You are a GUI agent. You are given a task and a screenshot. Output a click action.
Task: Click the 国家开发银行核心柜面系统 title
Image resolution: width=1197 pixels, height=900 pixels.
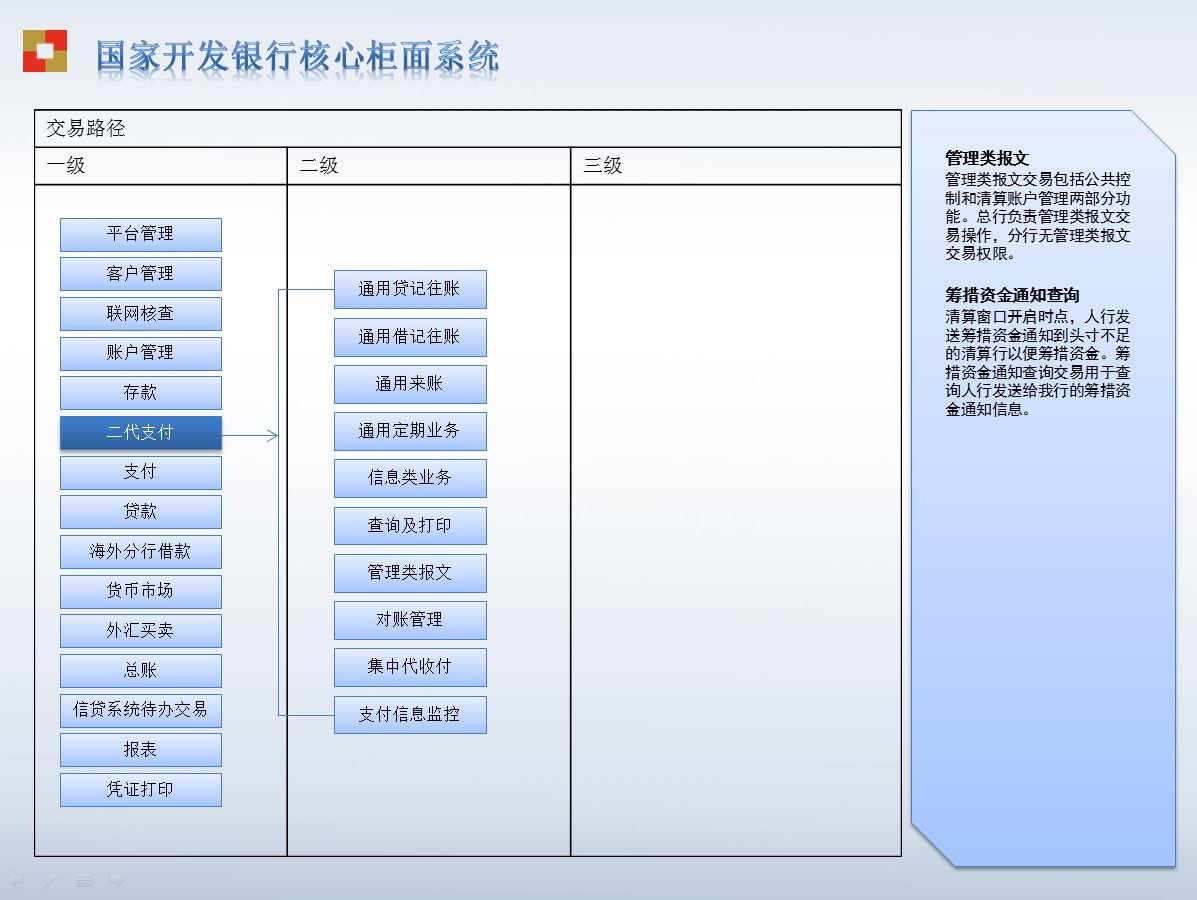point(298,57)
